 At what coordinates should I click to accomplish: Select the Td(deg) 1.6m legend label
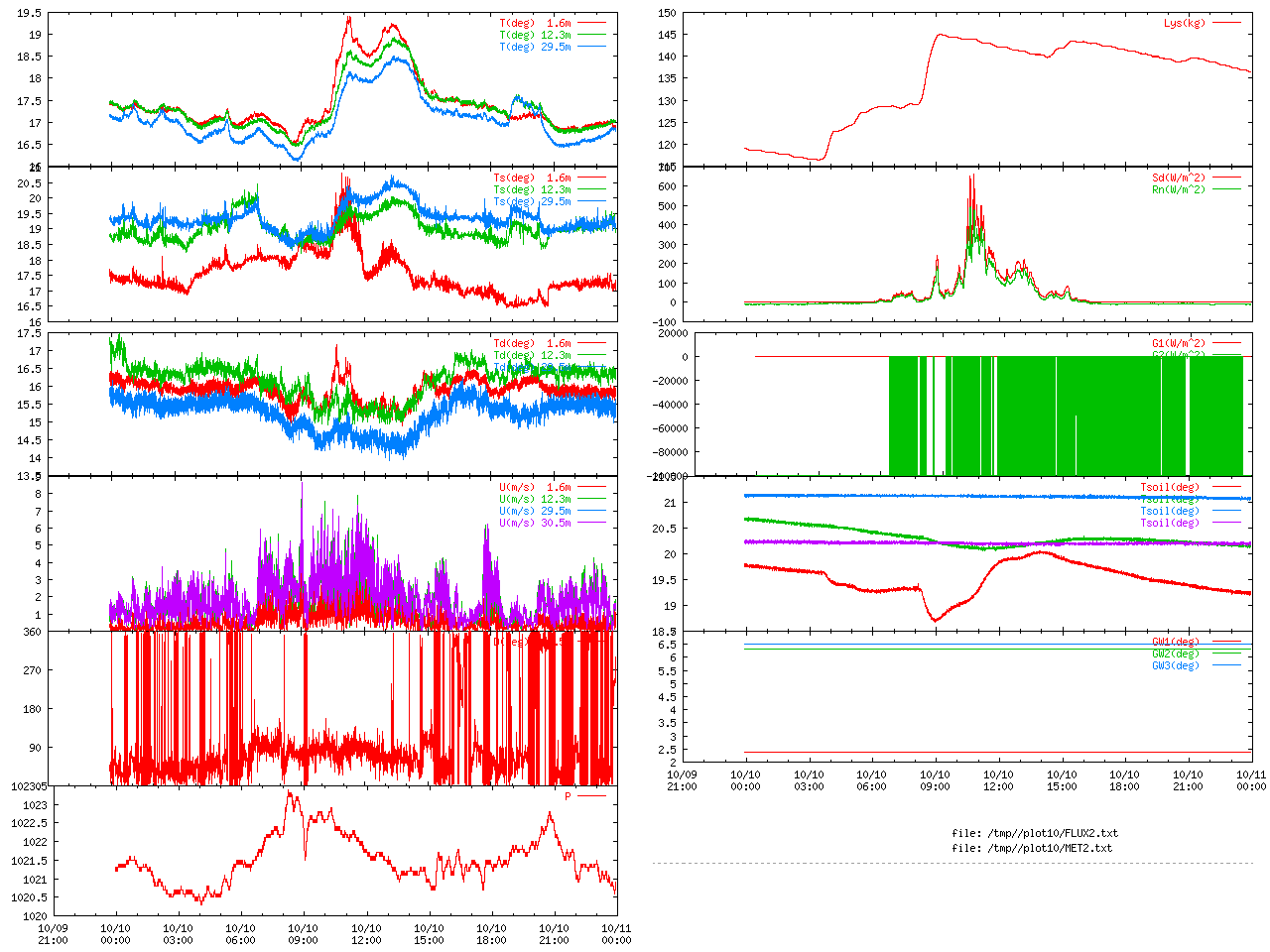532,343
